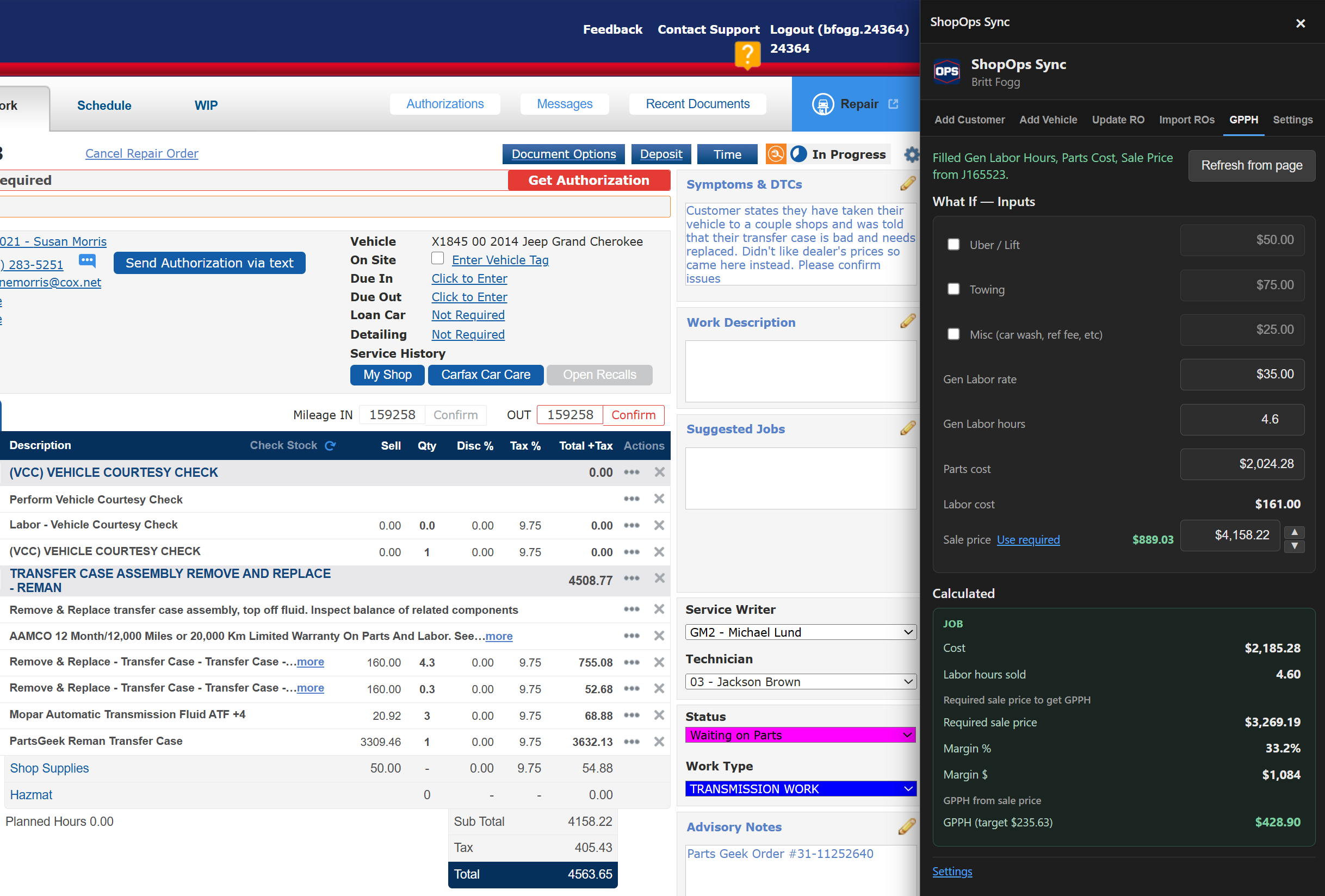Screen dimensions: 1325x896
Task: Enable the Misc car wash checkbox
Action: click(953, 334)
